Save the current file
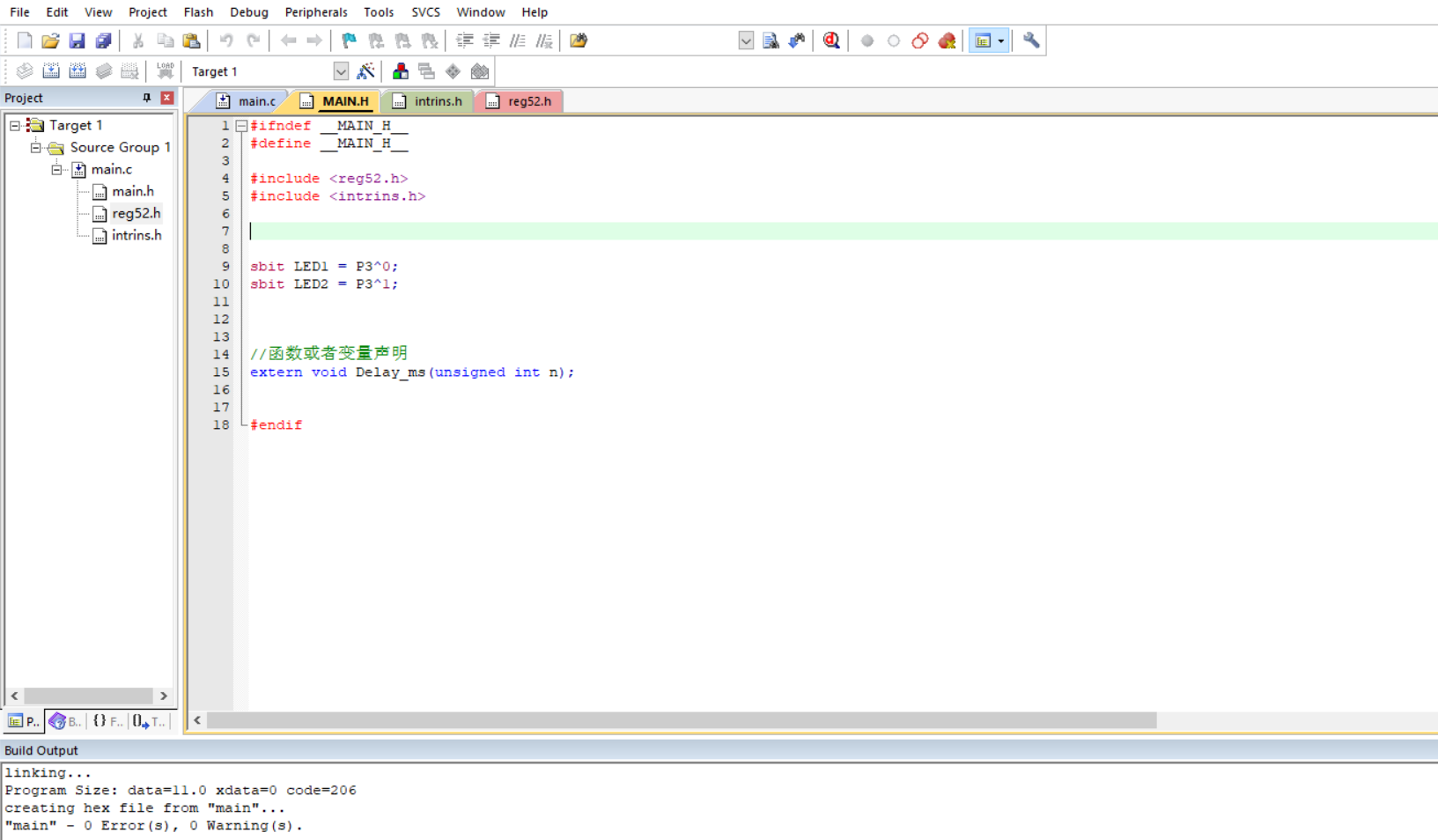1438x840 pixels. 77,41
